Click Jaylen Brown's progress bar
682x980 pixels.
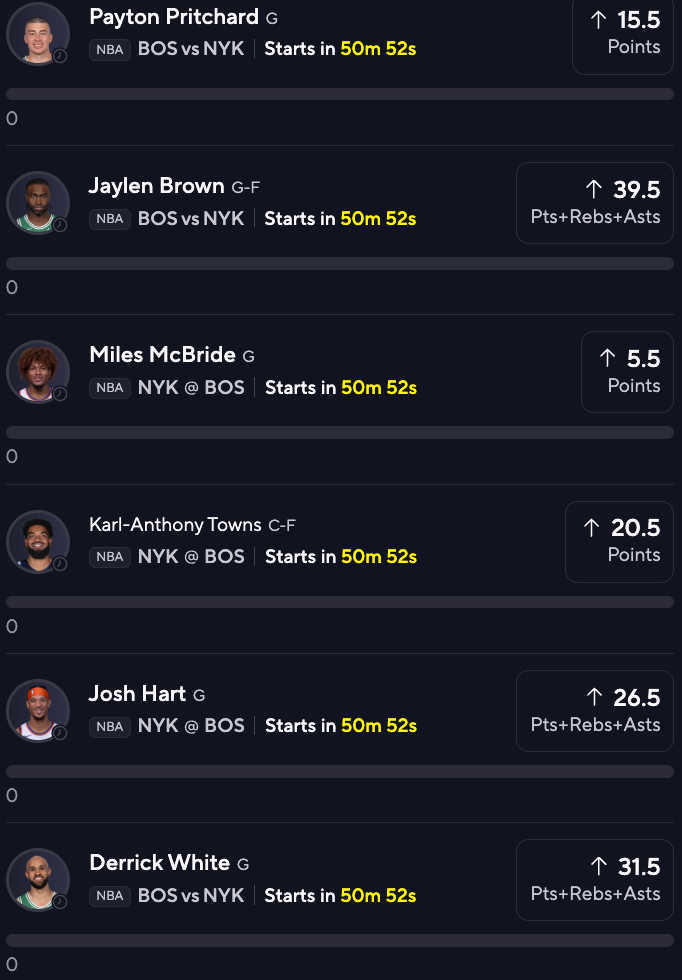(x=339, y=263)
